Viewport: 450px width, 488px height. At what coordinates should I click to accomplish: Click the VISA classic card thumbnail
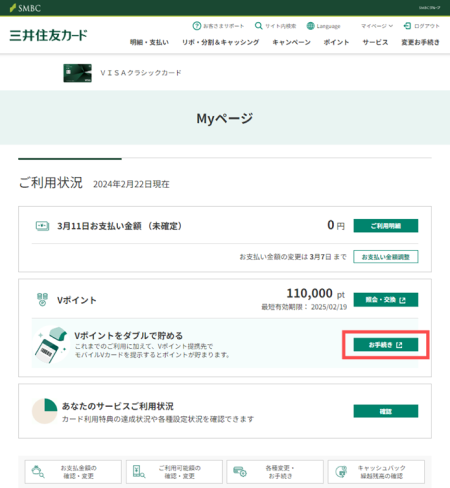[77, 73]
